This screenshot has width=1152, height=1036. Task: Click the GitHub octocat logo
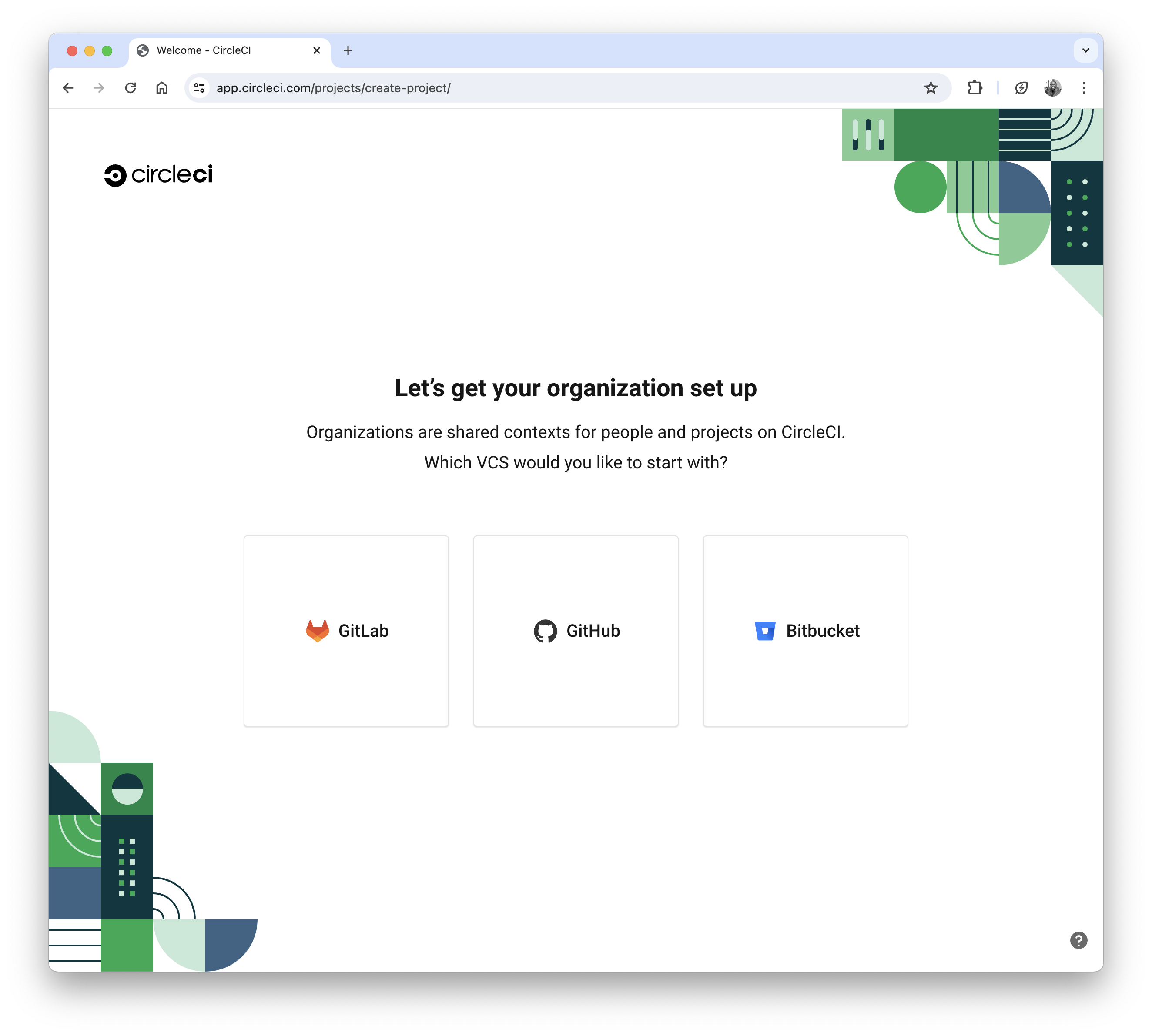545,631
